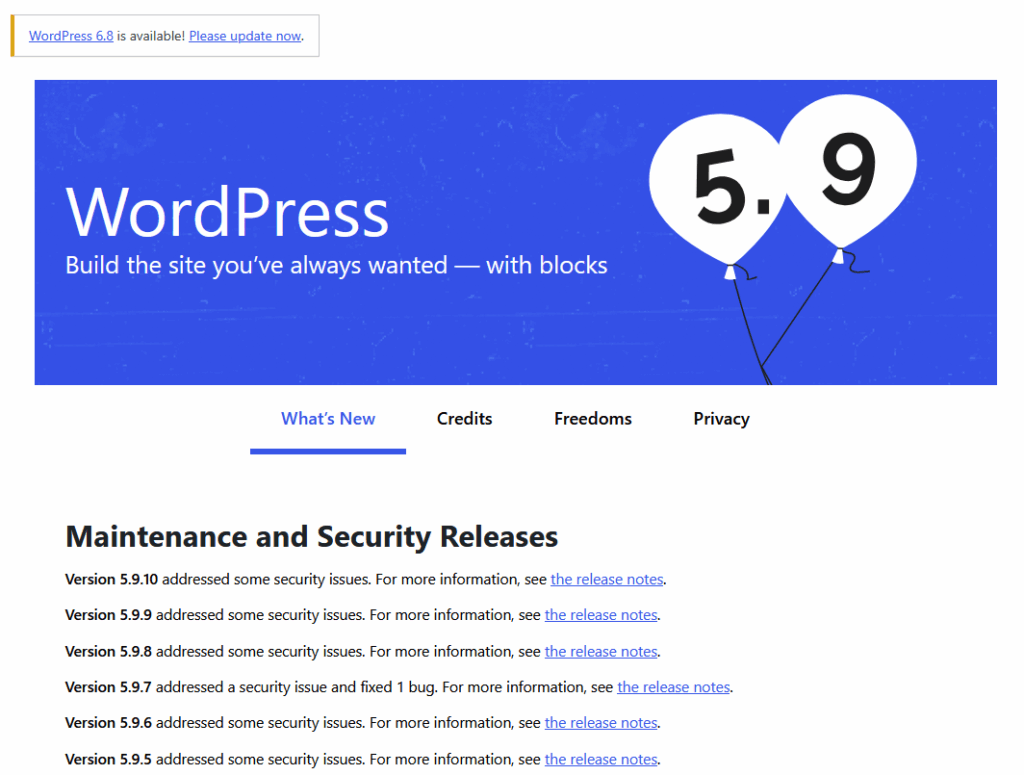Open the WordPress 6.8 link in the update notice
1024x775 pixels.
(x=71, y=36)
